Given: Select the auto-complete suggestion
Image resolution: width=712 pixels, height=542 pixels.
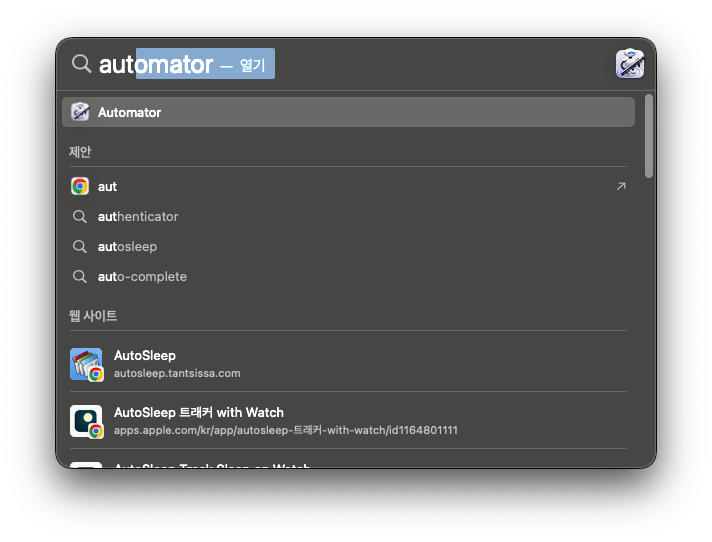Looking at the screenshot, I should point(348,276).
